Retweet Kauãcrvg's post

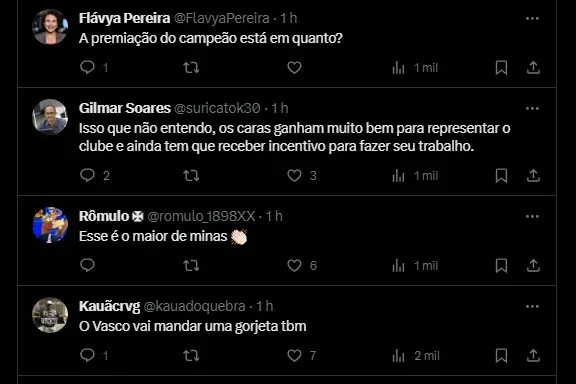click(191, 355)
